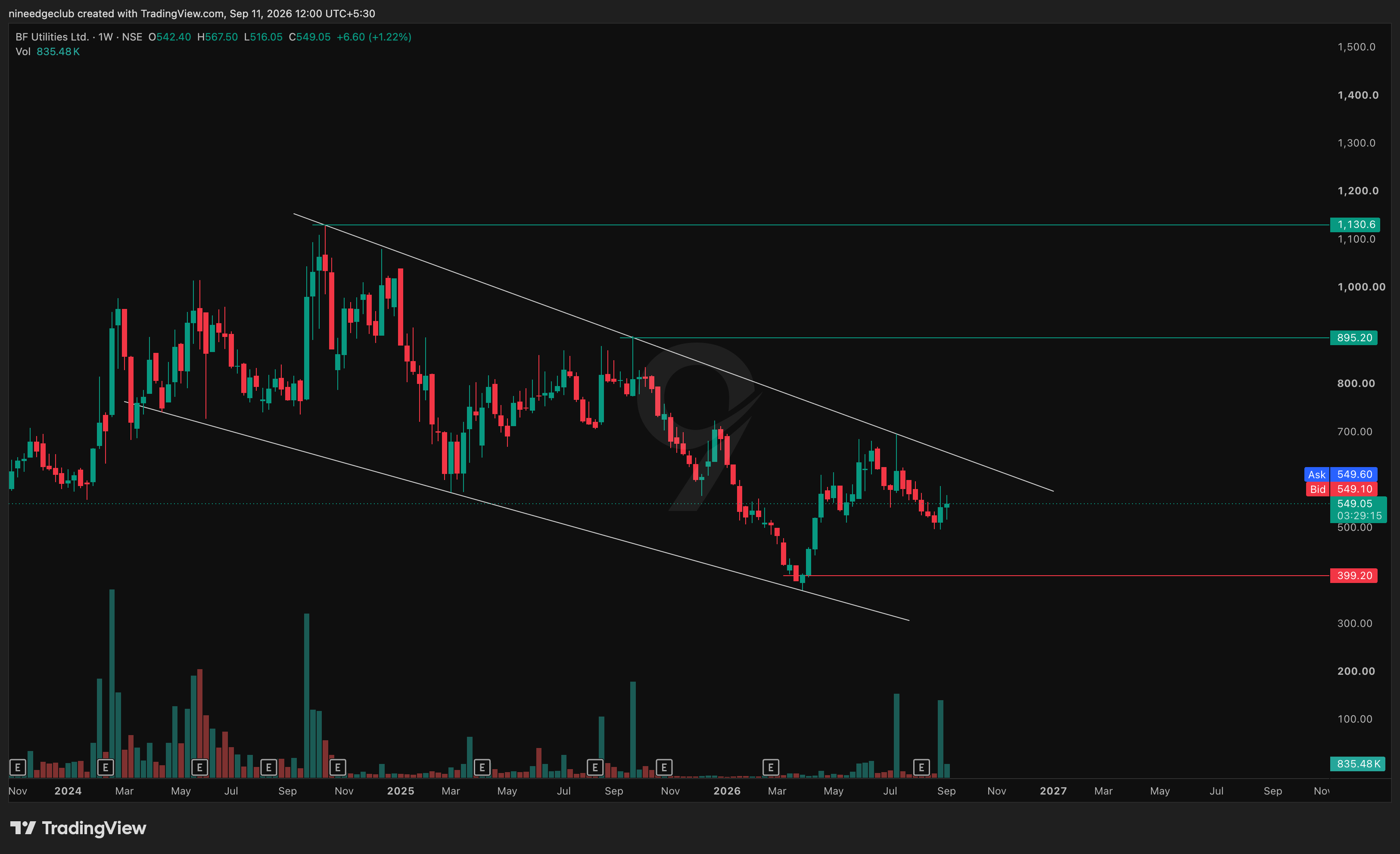The width and height of the screenshot is (1400, 854).
Task: Click the earnings E marker at Nov 2023
Action: tap(18, 768)
